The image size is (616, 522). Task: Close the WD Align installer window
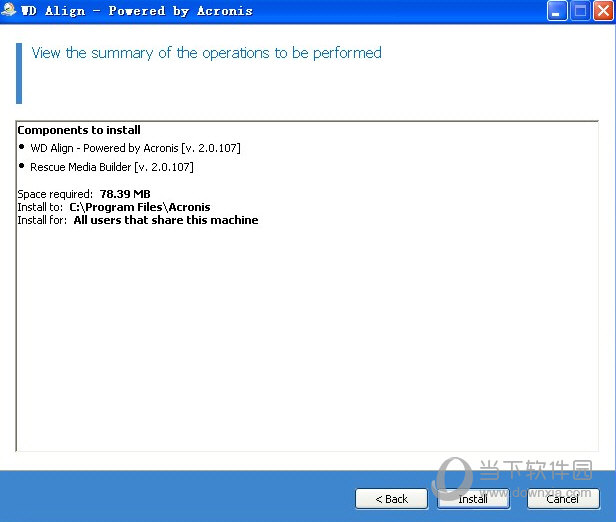(603, 11)
